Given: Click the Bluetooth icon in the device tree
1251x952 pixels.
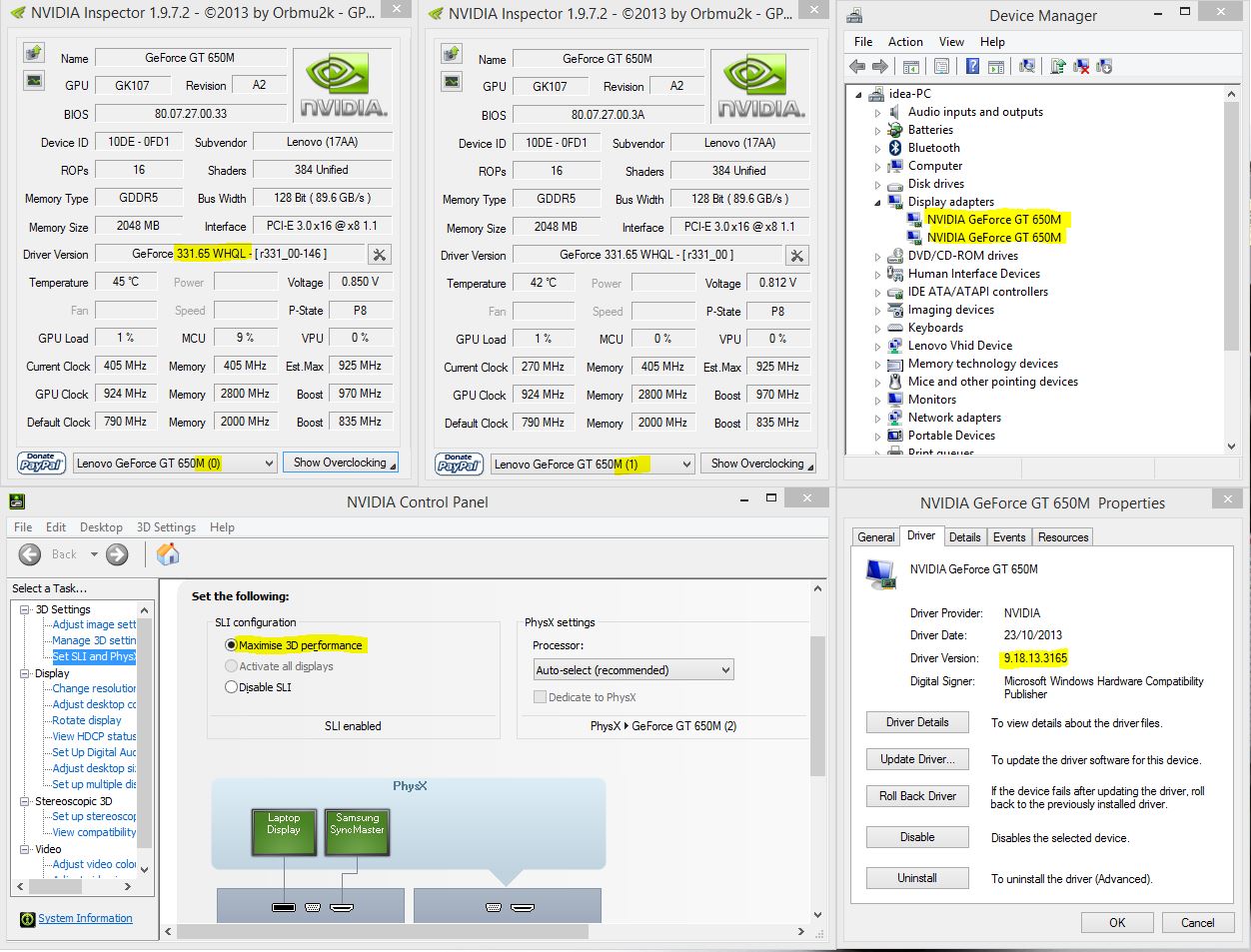Looking at the screenshot, I should tap(896, 148).
